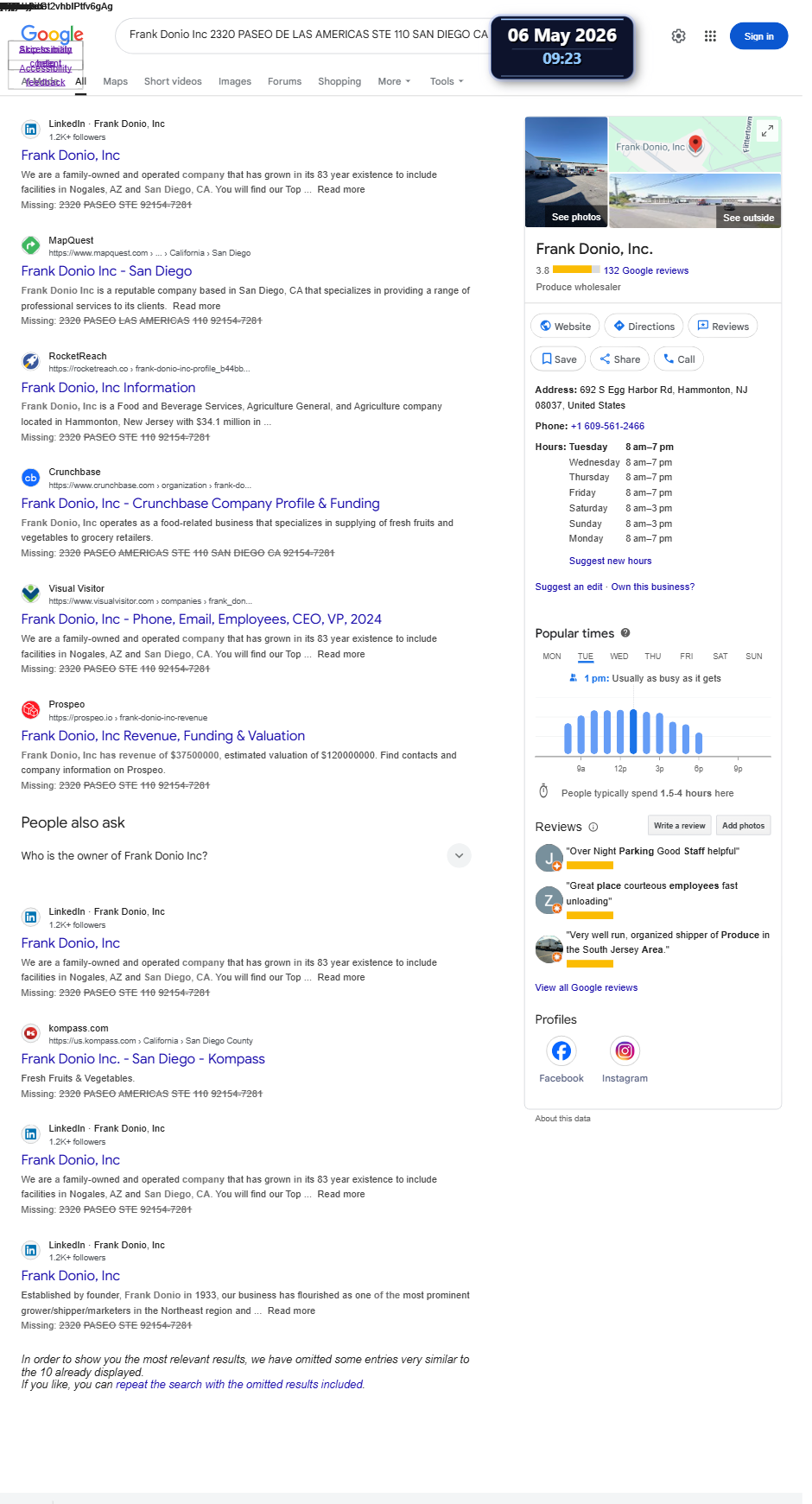Open Google settings gear icon
Viewport: 812px width, 1504px height.
pyautogui.click(x=679, y=36)
